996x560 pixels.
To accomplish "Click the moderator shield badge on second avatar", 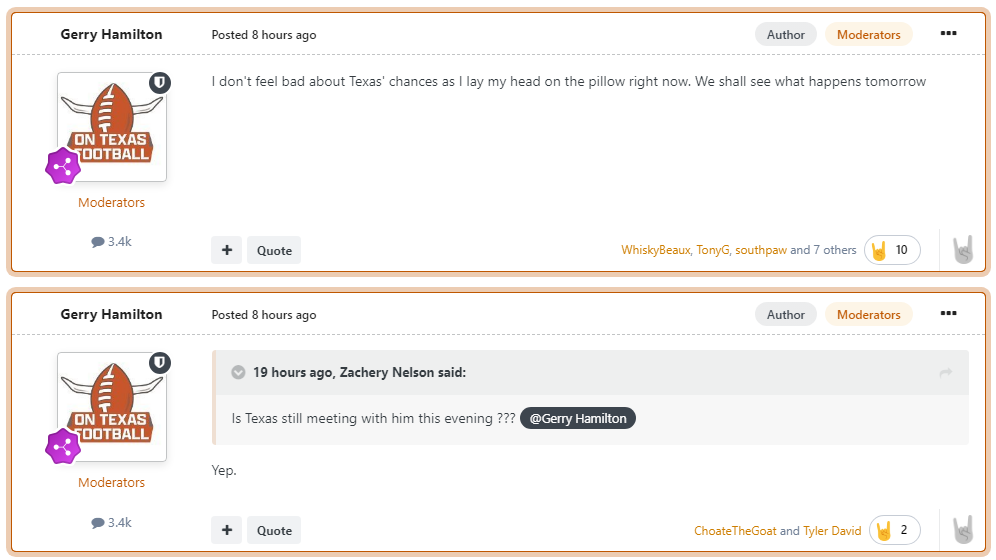I will click(160, 362).
